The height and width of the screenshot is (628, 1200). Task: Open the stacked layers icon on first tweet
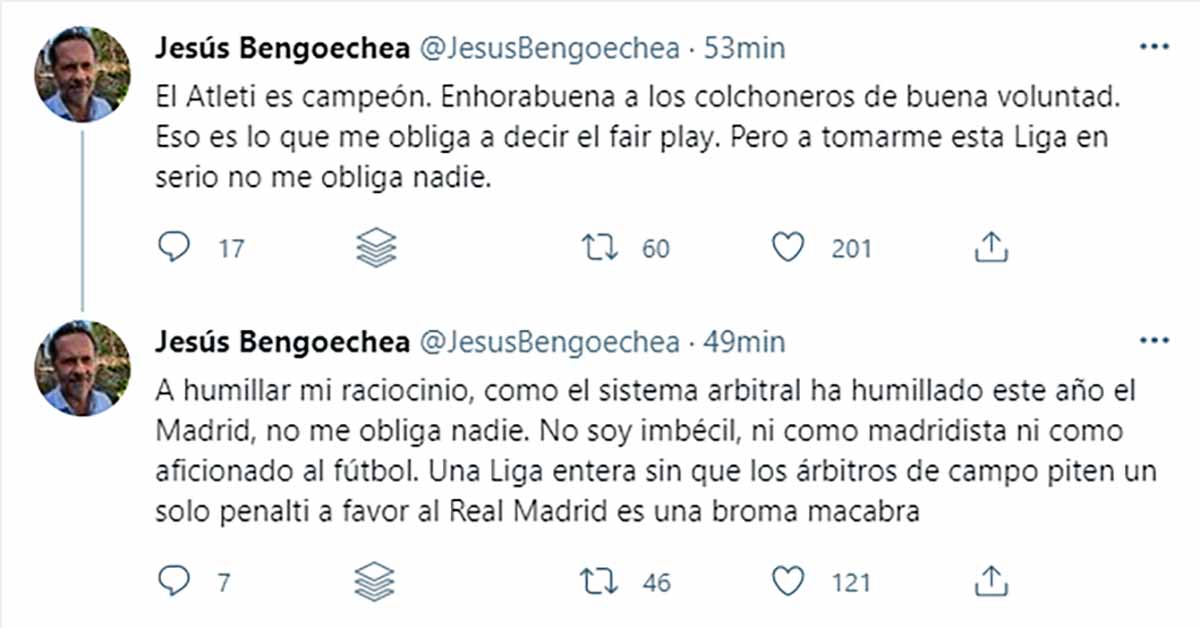pyautogui.click(x=376, y=248)
